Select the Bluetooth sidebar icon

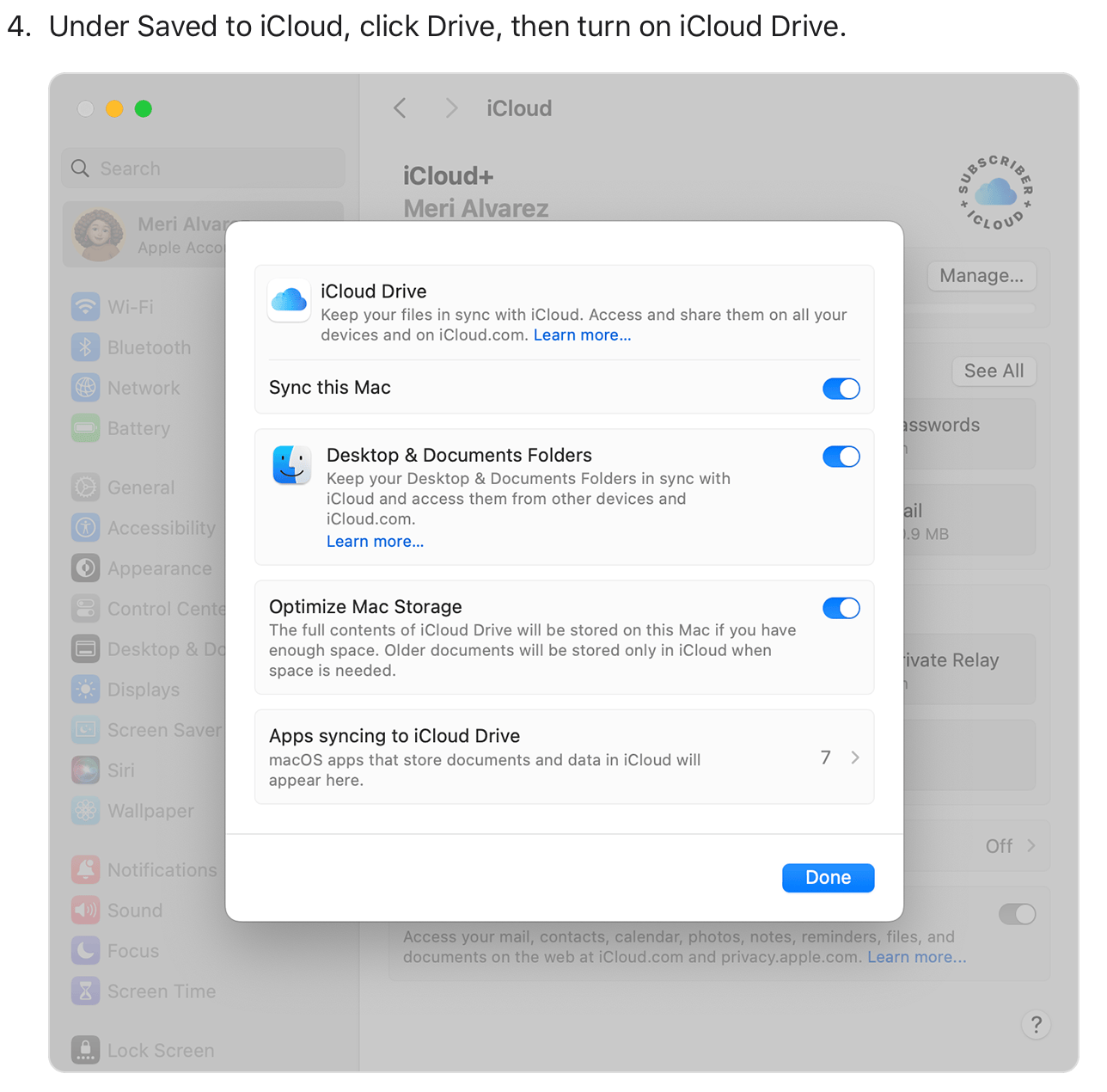point(85,347)
